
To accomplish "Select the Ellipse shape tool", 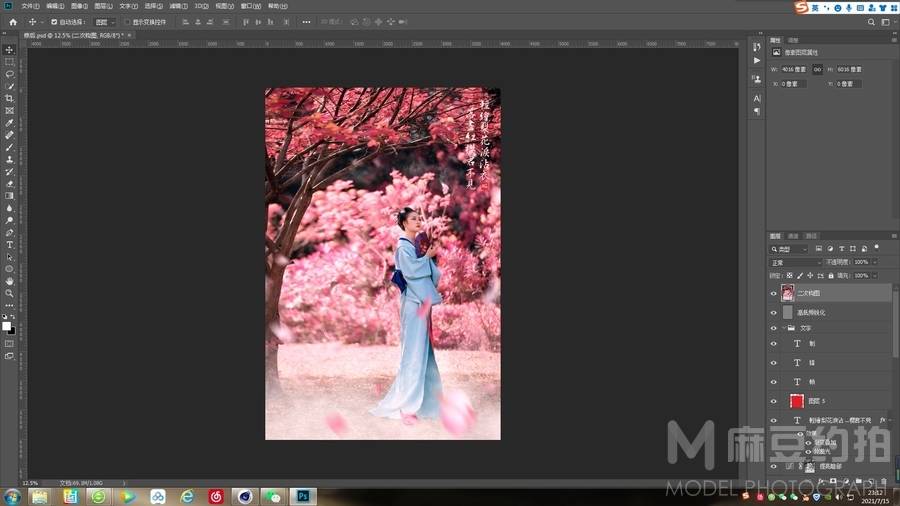I will 9,268.
